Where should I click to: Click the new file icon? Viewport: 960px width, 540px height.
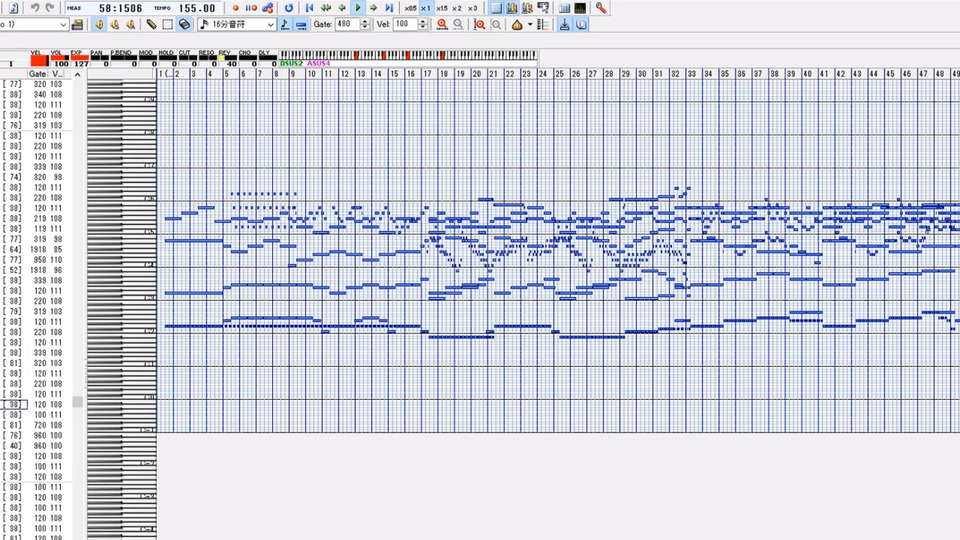pyautogui.click(x=13, y=8)
